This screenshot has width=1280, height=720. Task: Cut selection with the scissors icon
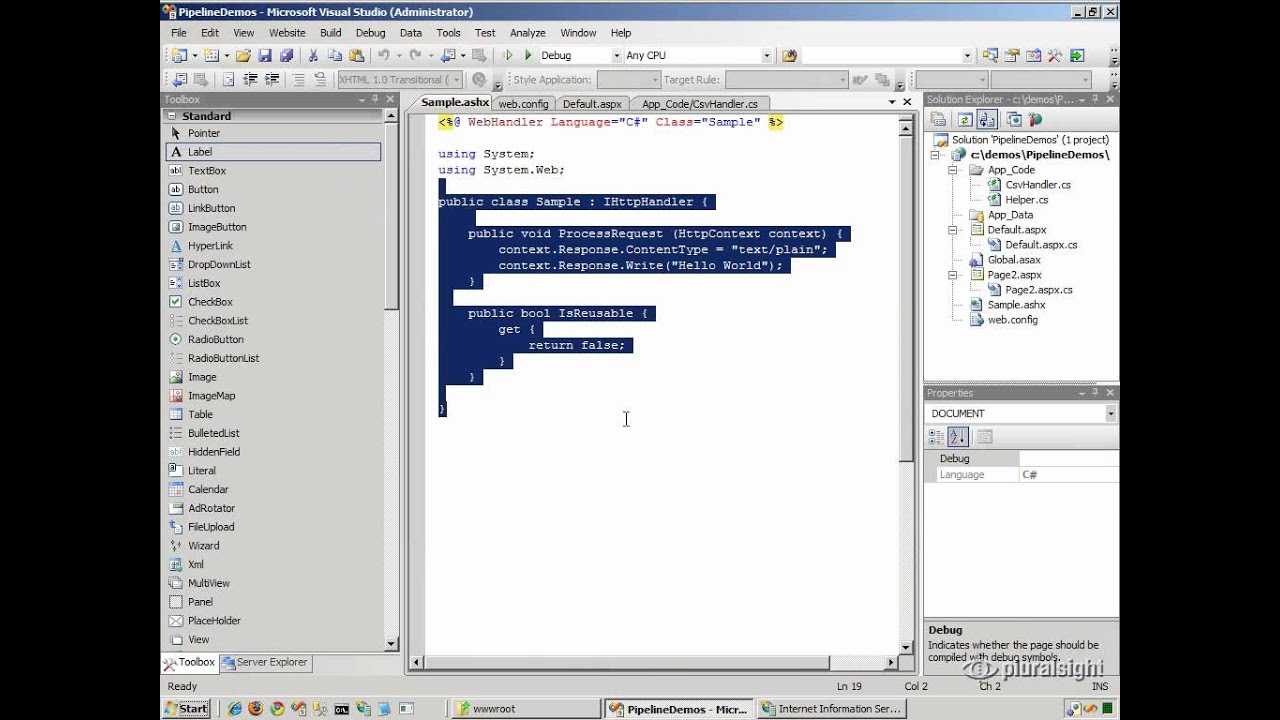(x=313, y=56)
